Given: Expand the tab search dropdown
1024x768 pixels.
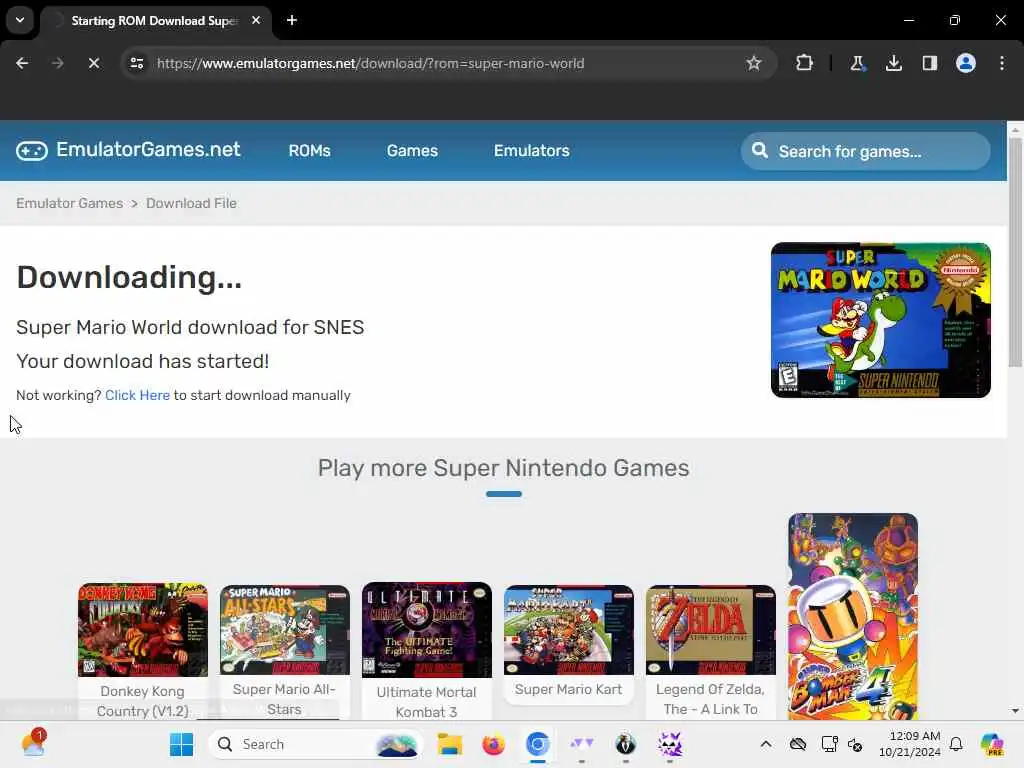Looking at the screenshot, I should 20,20.
